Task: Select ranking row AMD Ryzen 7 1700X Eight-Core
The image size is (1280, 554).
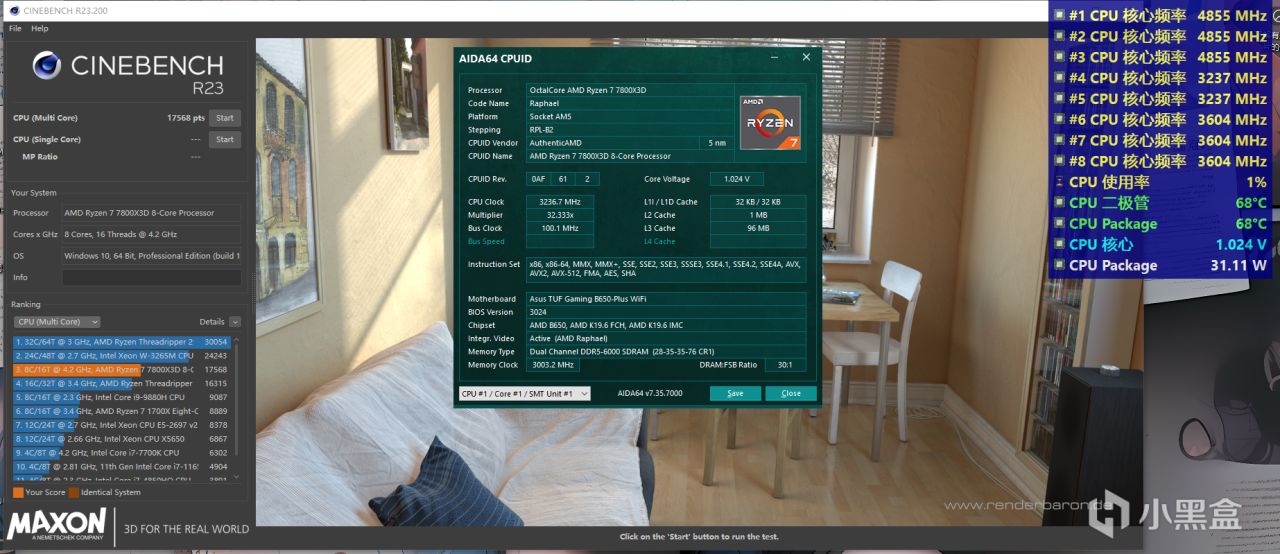Action: click(122, 410)
